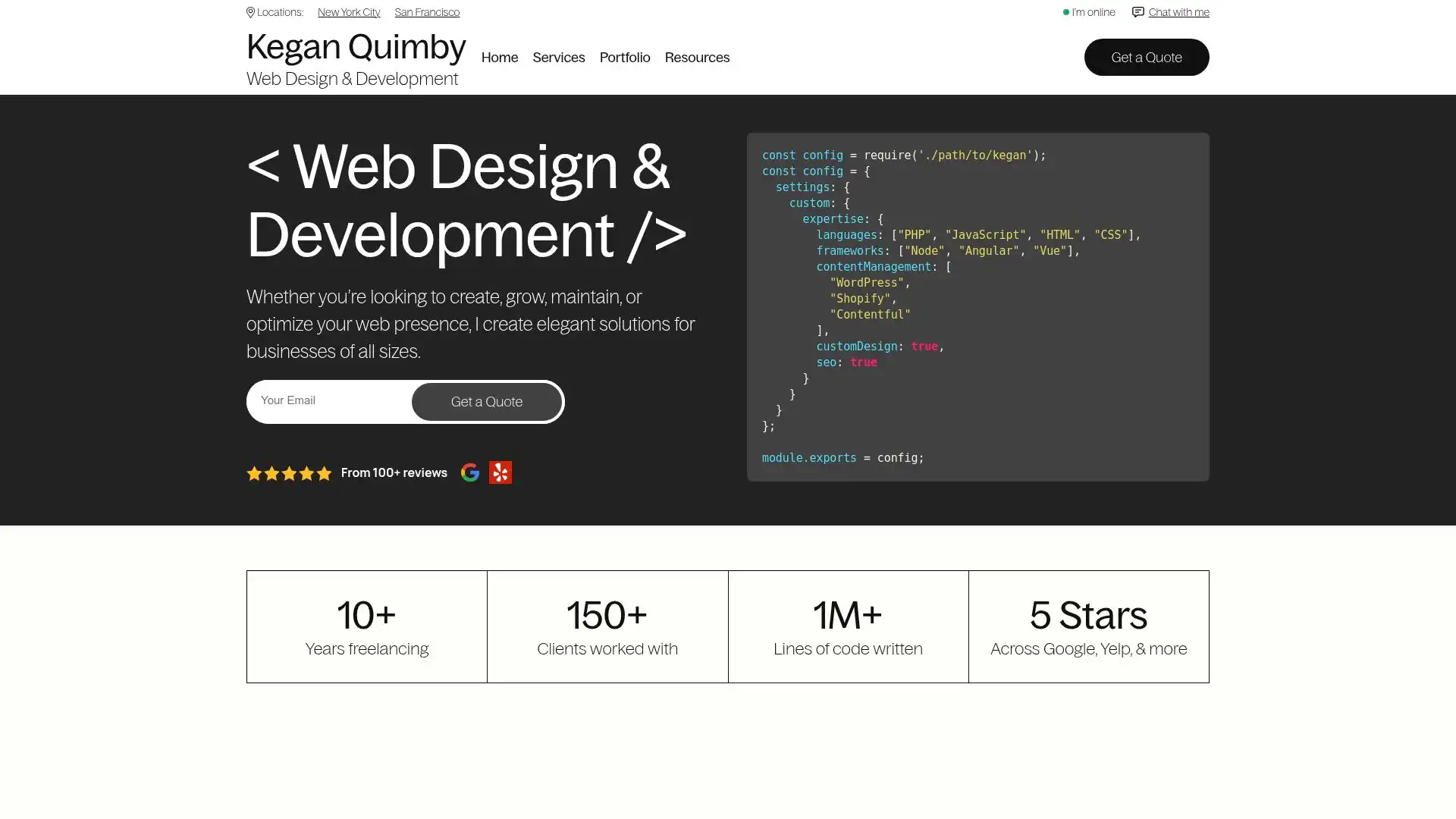Open the Services menu
1456x819 pixels.
pyautogui.click(x=558, y=58)
